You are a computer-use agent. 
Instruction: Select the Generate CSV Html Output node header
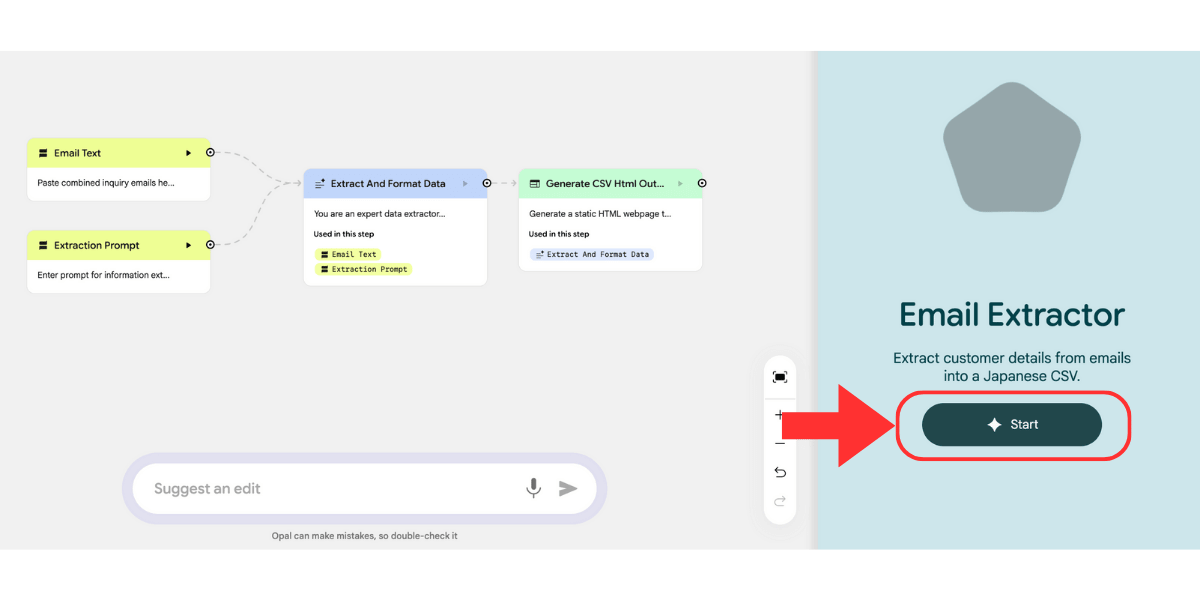(x=600, y=184)
